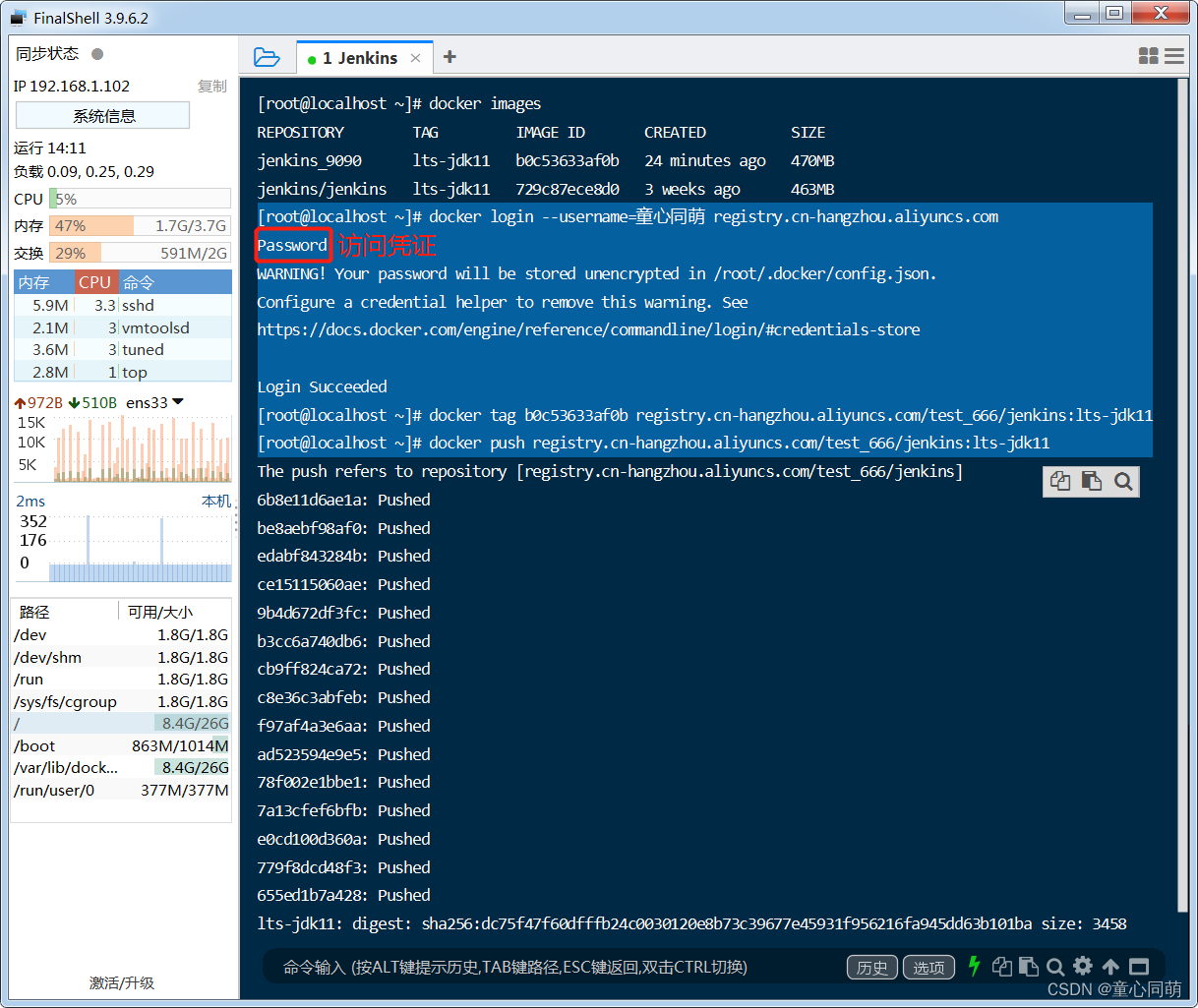
Task: Click 激活/升级 activate upgrade link
Action: coord(122,982)
